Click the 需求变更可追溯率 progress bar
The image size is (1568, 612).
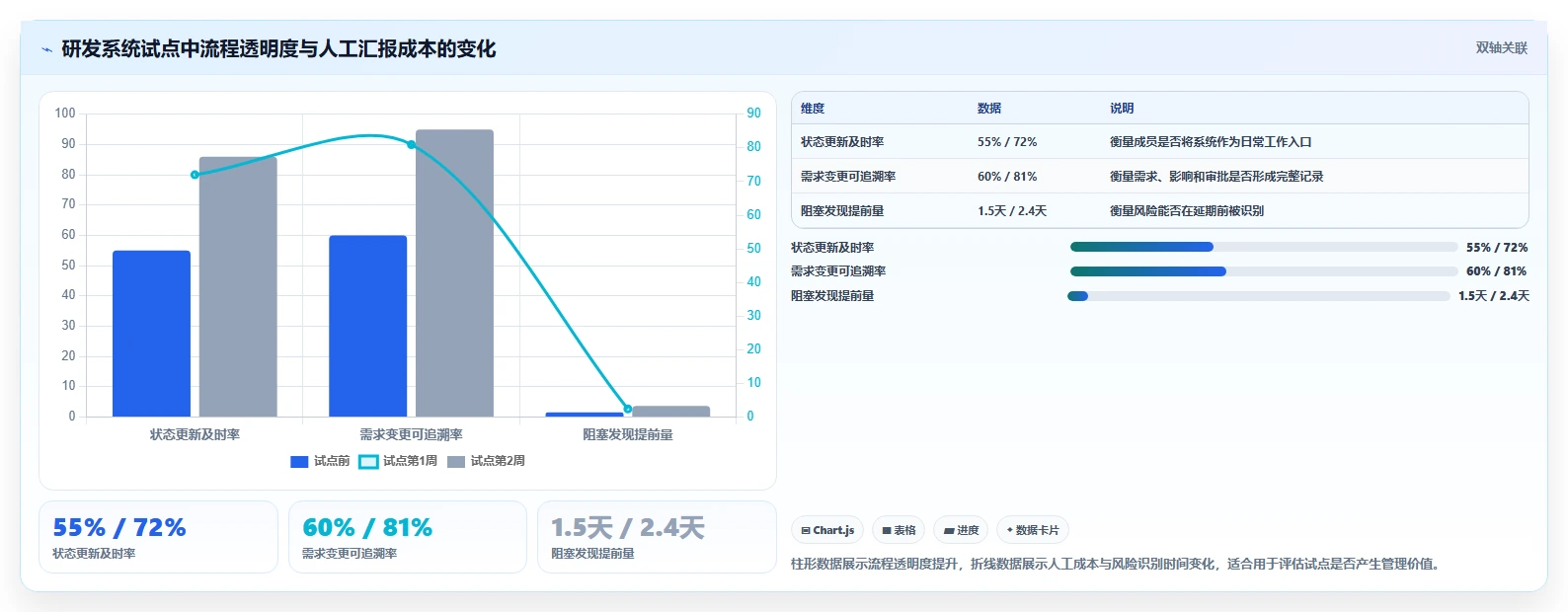[x=1264, y=271]
